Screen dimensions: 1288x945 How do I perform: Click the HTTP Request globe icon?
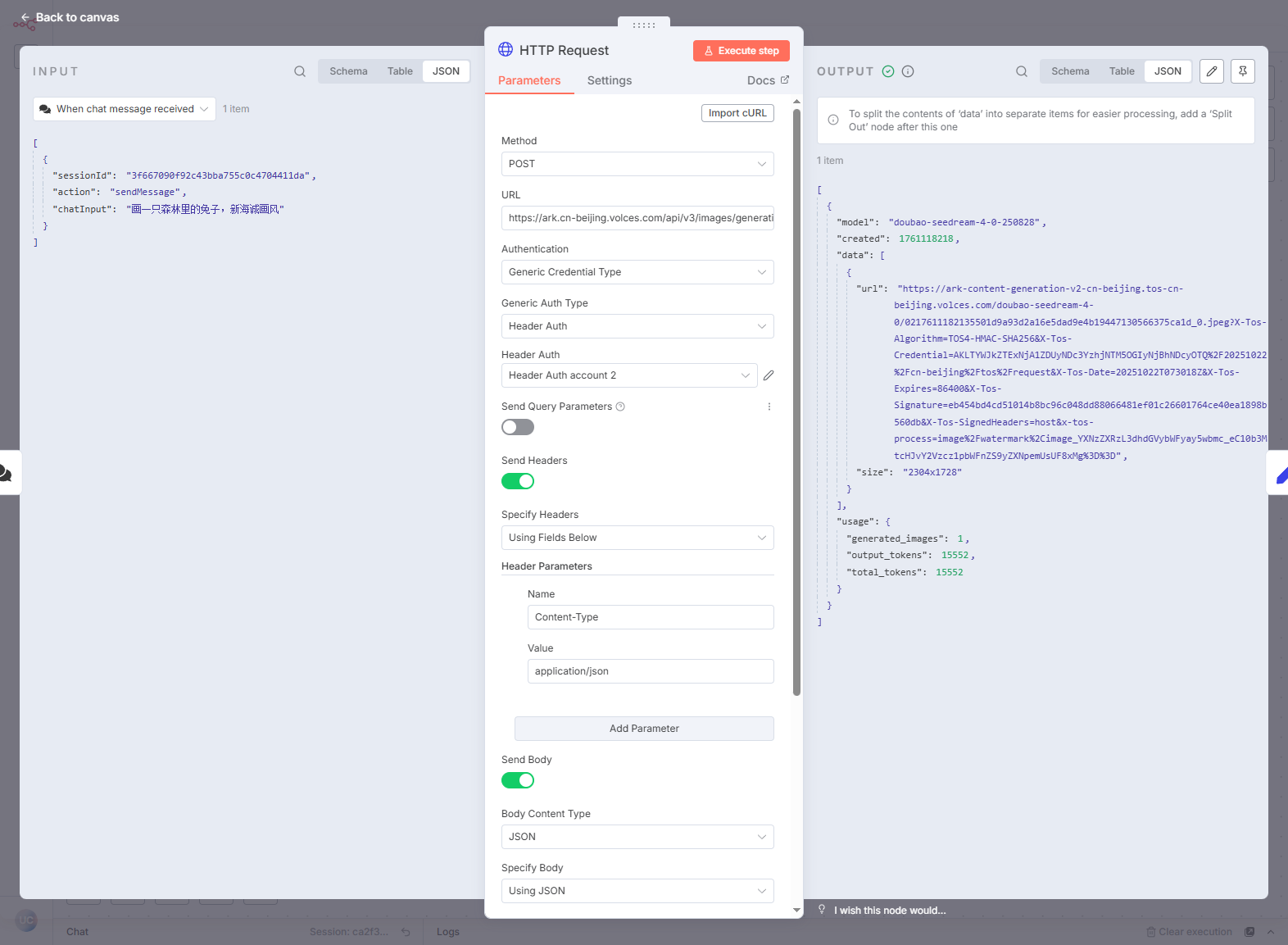click(506, 49)
